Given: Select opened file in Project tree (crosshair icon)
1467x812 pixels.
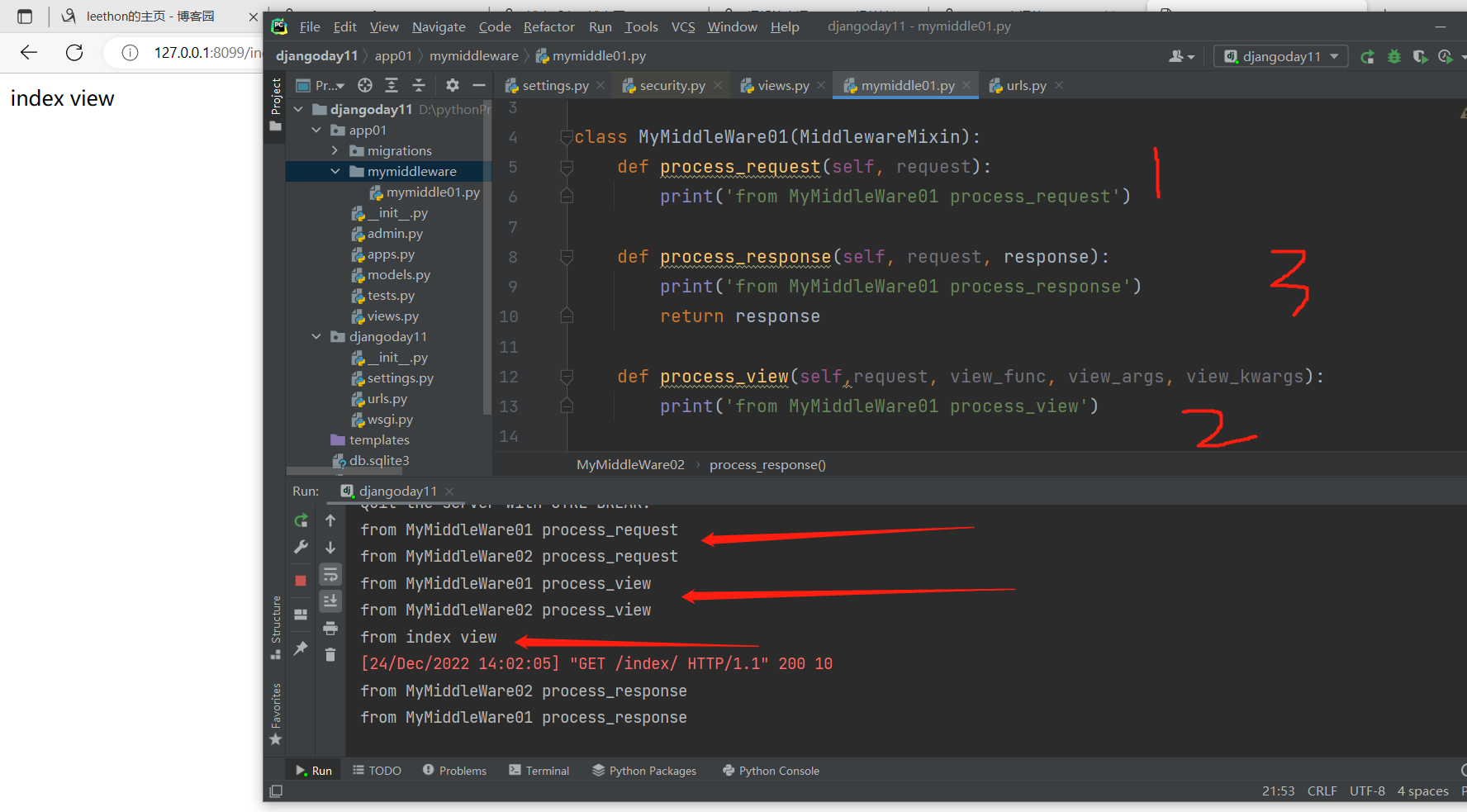Looking at the screenshot, I should pyautogui.click(x=365, y=85).
